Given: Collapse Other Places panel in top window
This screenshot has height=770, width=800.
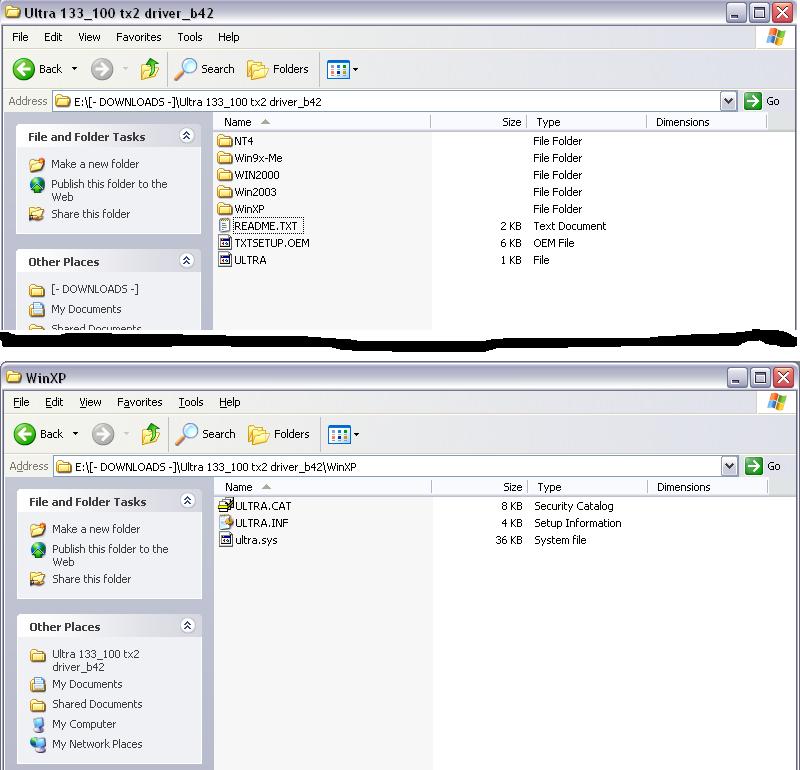Looking at the screenshot, I should [186, 261].
